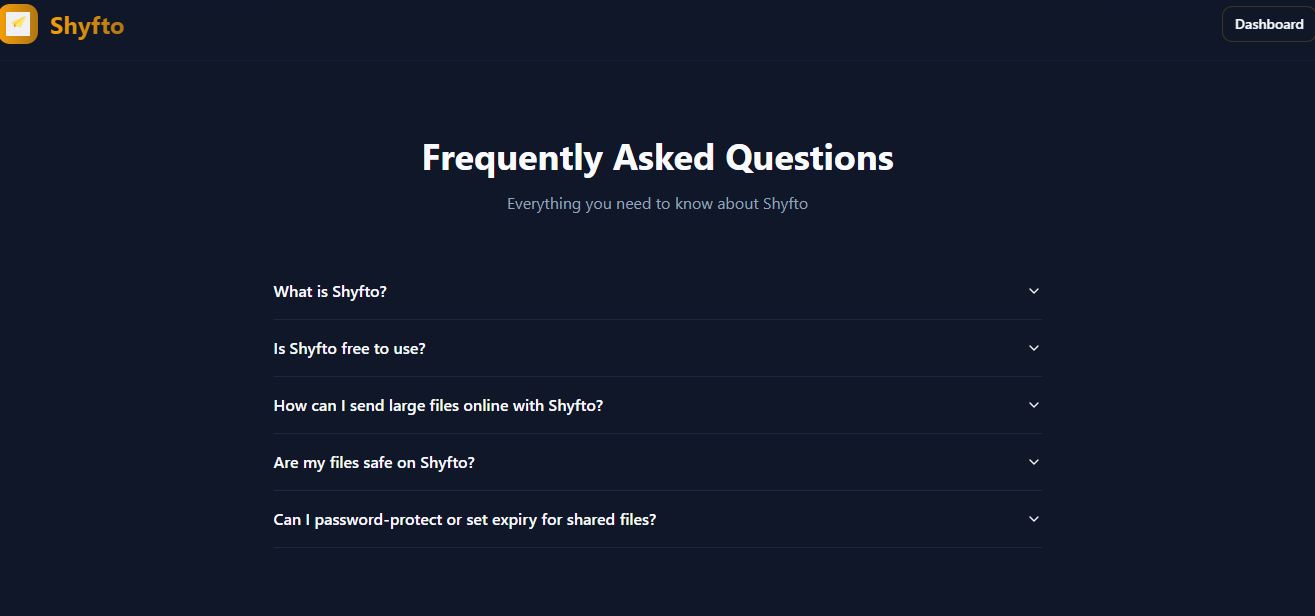1315x616 pixels.
Task: Click the arrow icon on the file safety question
Action: [1034, 462]
